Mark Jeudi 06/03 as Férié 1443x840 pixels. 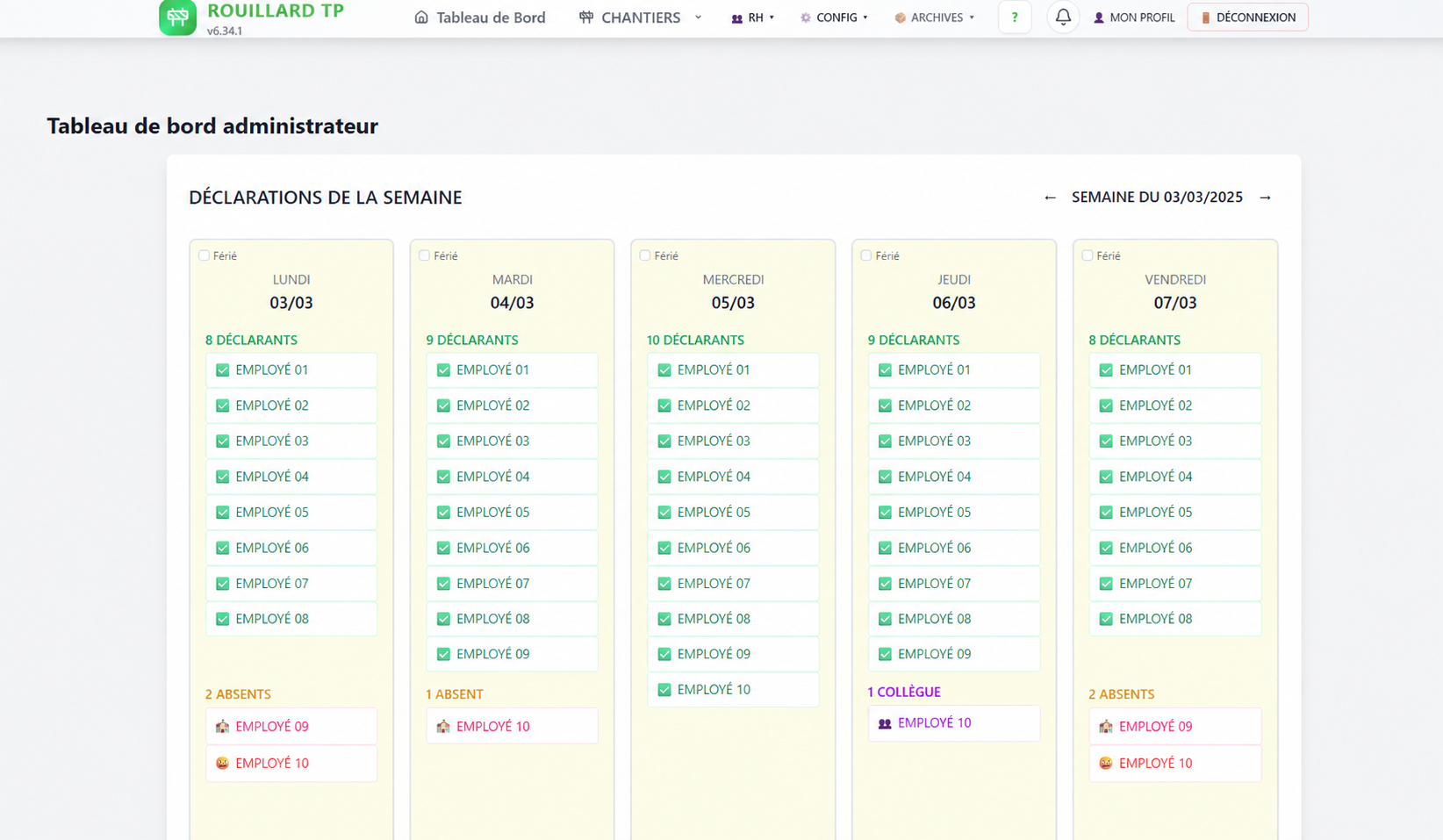[x=866, y=255]
